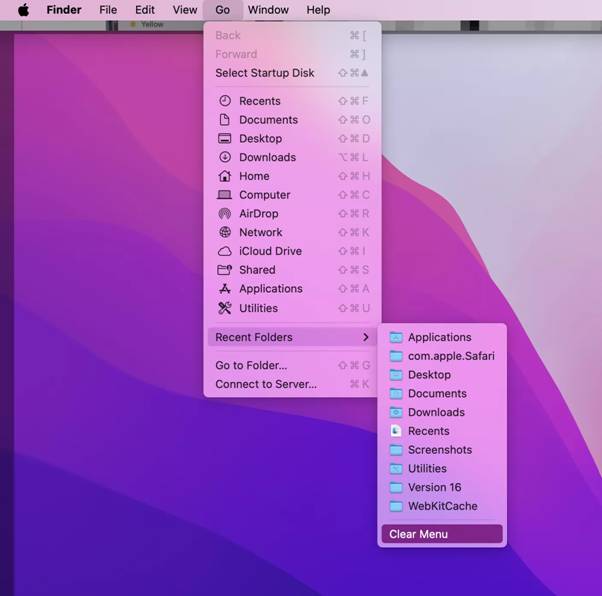Click the Apple logo menu icon
The height and width of the screenshot is (596, 602).
coord(23,10)
